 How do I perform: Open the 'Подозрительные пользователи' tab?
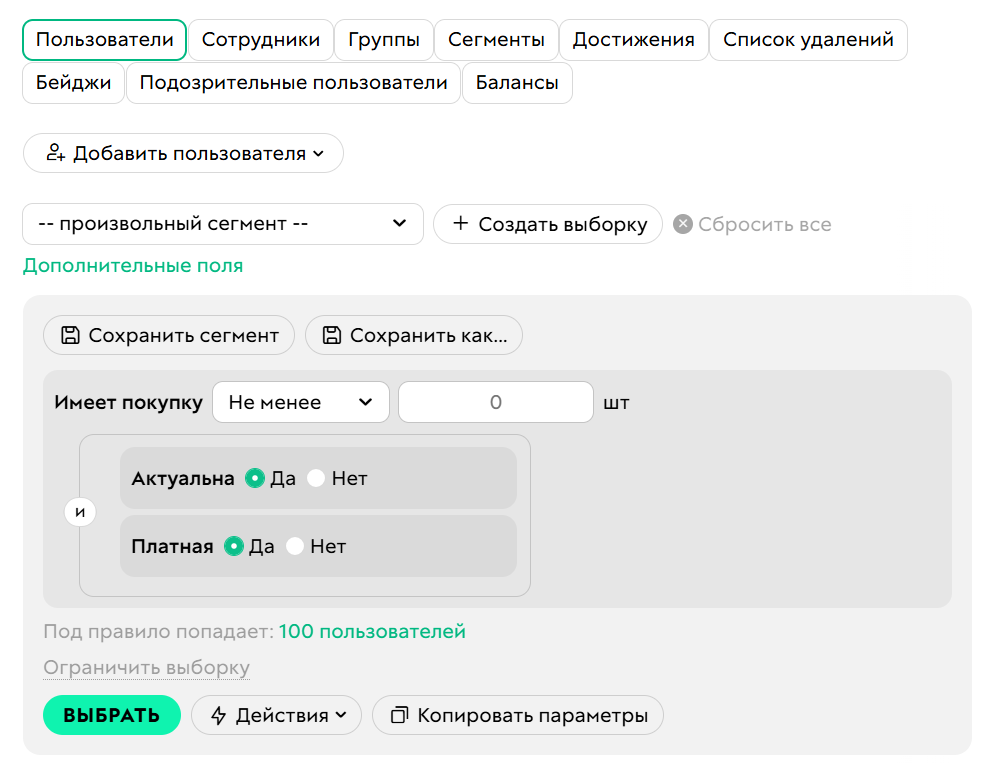pos(293,83)
